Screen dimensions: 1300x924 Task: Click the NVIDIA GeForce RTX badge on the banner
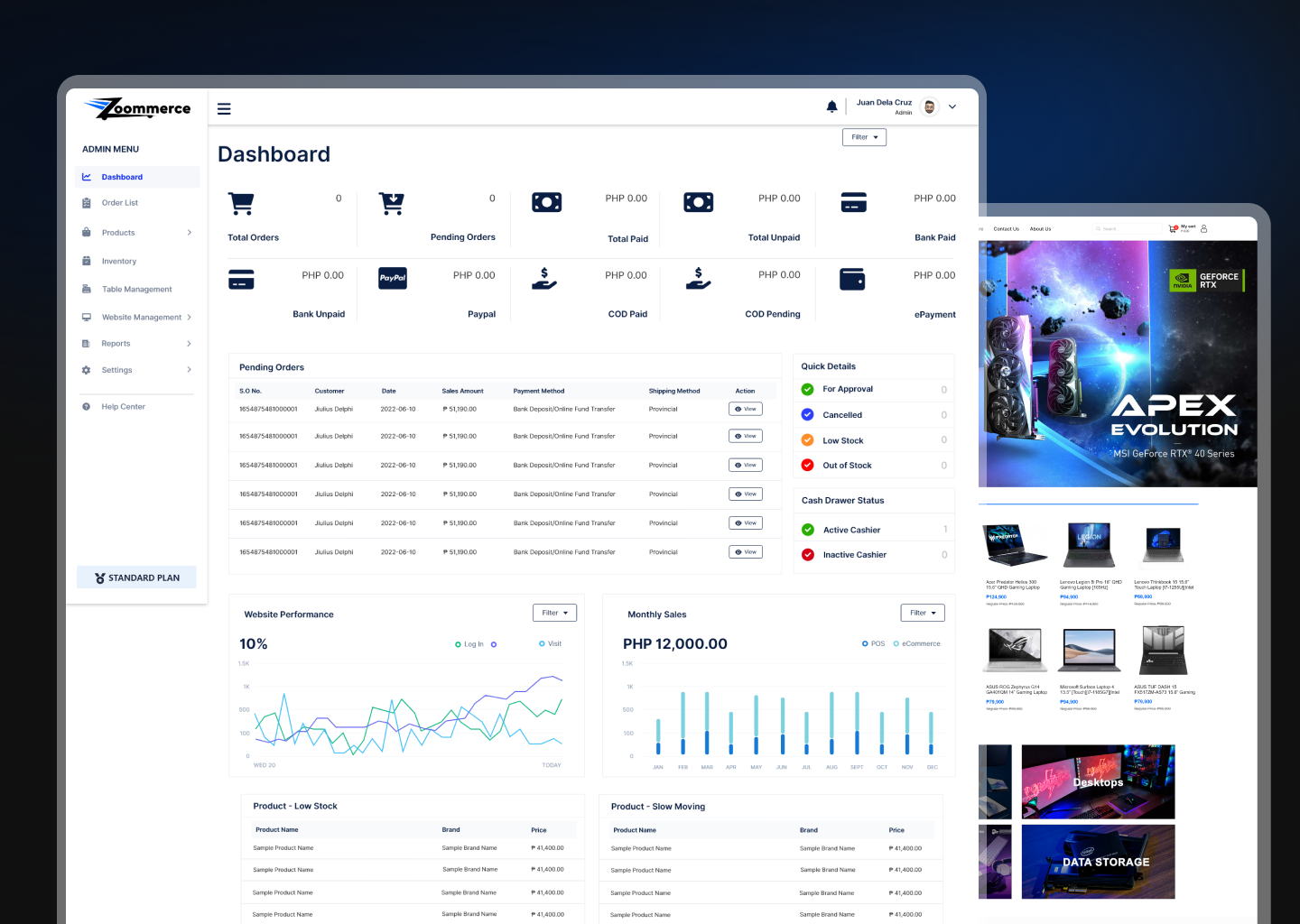[x=1207, y=281]
